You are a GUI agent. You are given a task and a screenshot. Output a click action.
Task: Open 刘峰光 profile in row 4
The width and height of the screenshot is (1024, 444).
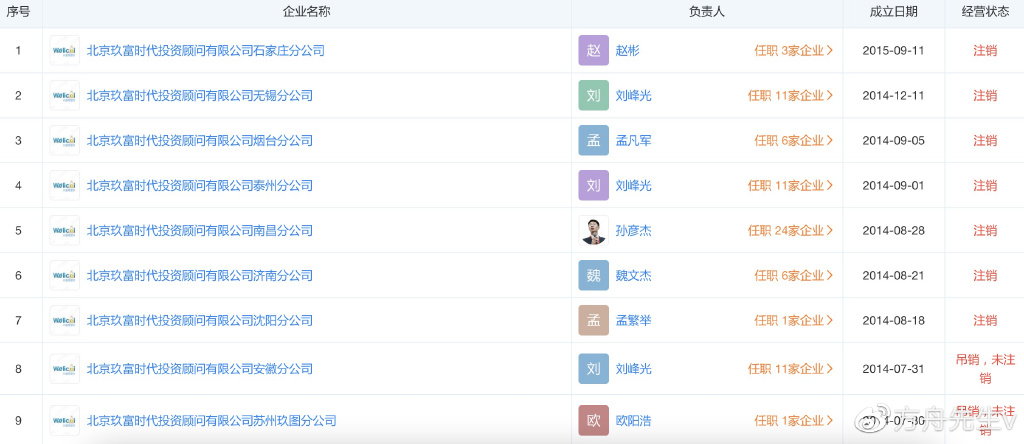tap(633, 185)
